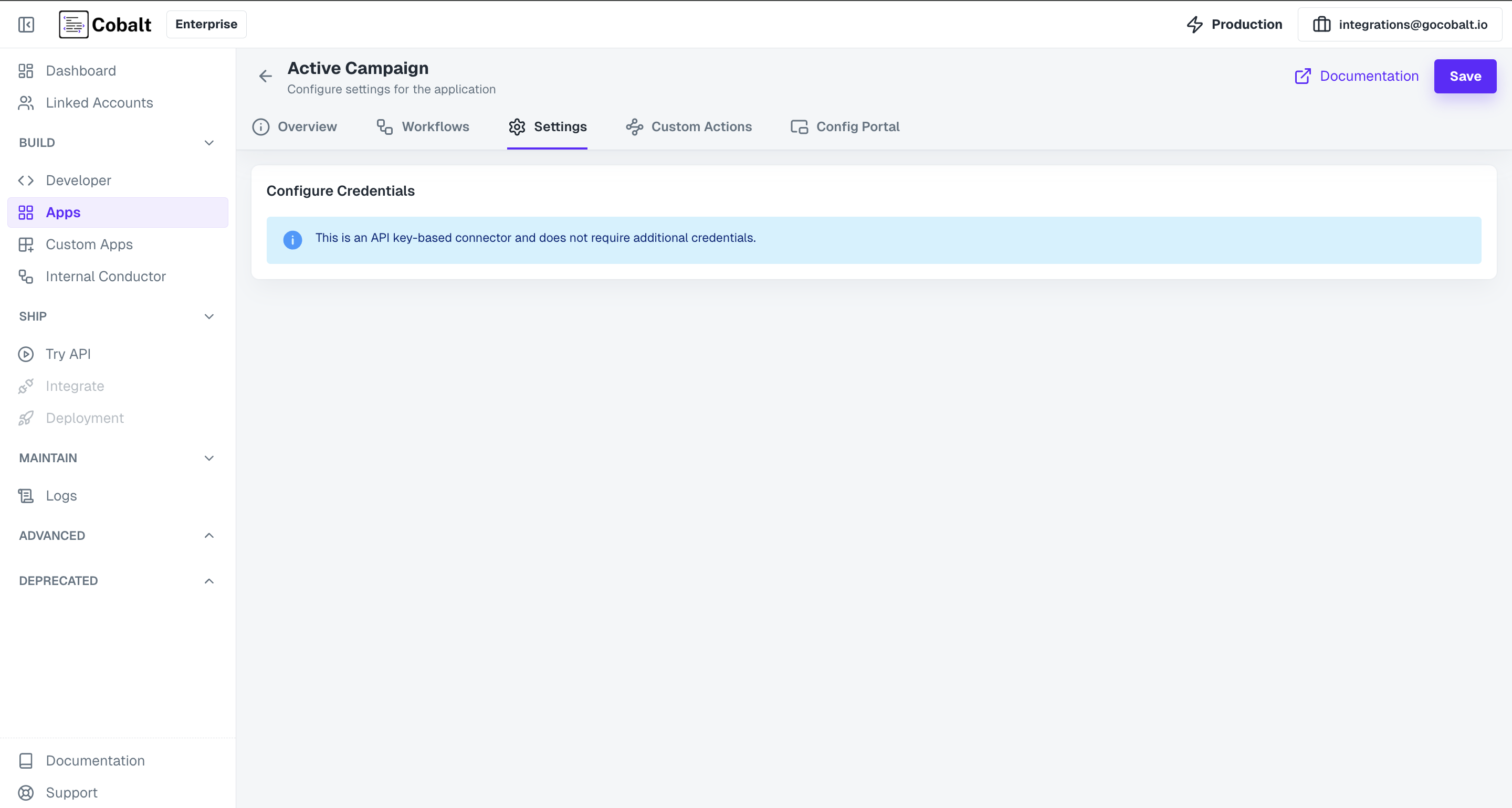This screenshot has height=808, width=1512.
Task: Open Internal Conductor page
Action: pos(106,277)
